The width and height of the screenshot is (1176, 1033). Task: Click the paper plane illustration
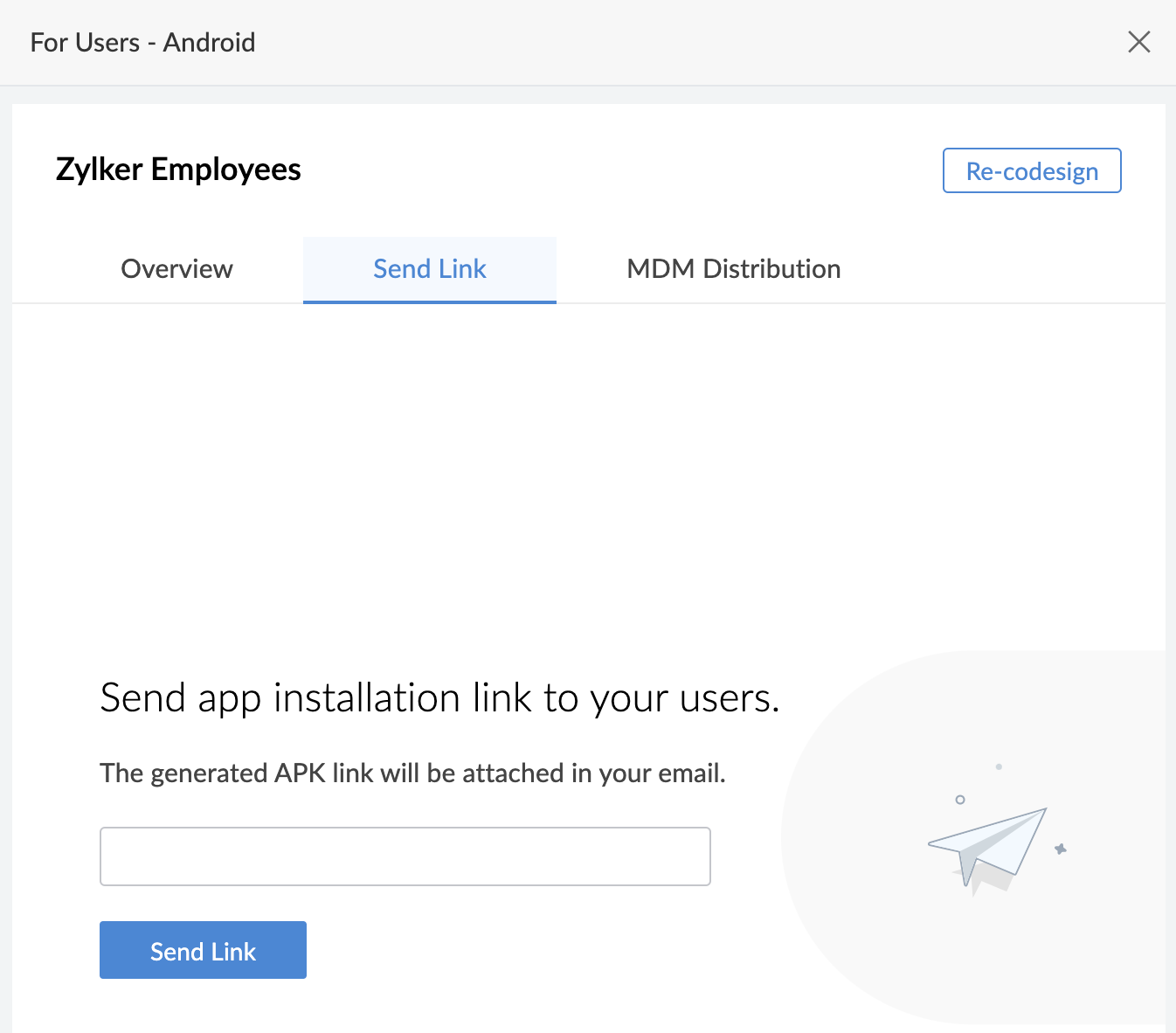[x=987, y=843]
